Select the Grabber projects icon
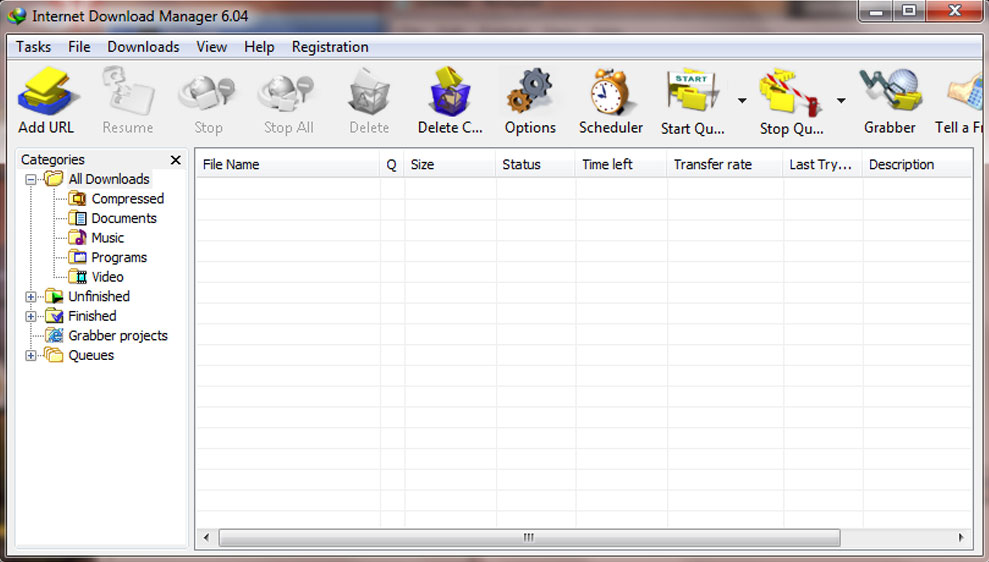This screenshot has width=989, height=562. pos(54,336)
